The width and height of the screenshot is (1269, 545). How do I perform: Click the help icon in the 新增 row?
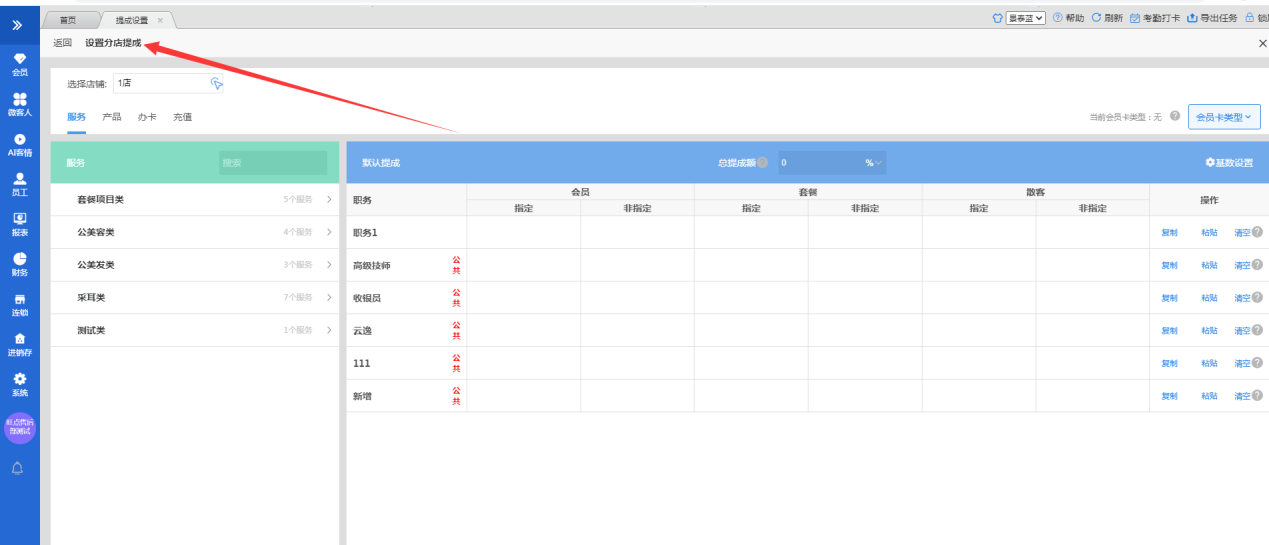point(1257,396)
